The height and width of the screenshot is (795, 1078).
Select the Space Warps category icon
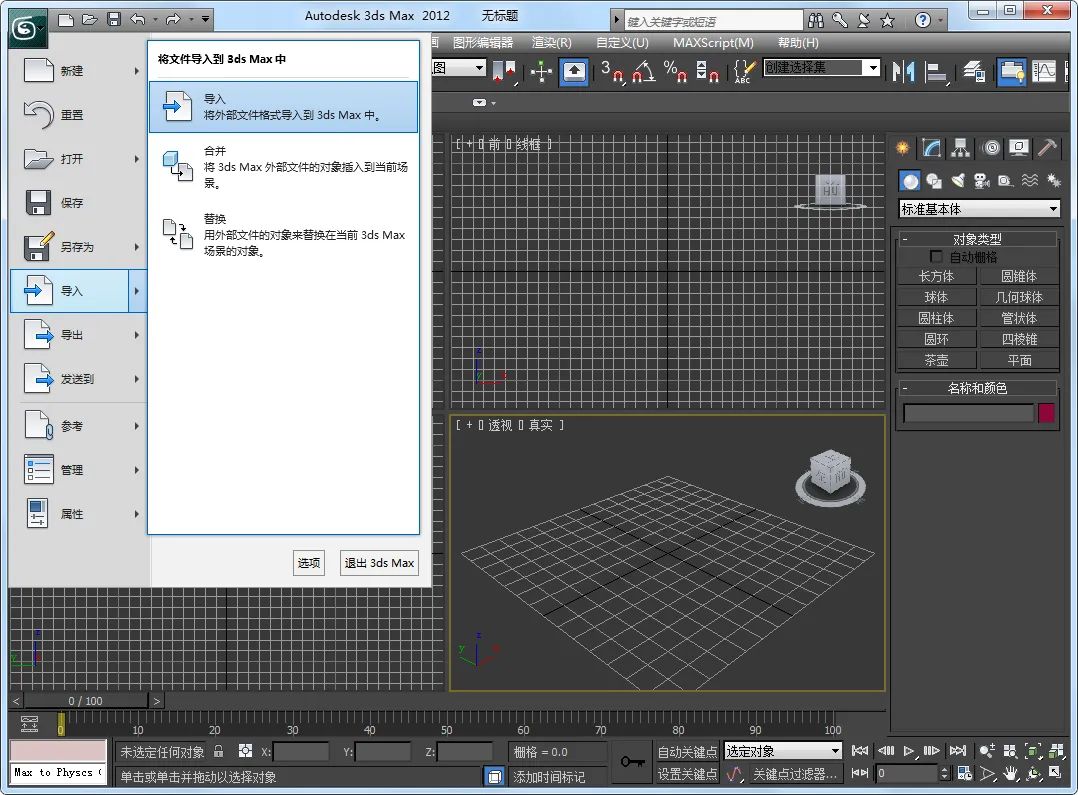[x=1029, y=181]
